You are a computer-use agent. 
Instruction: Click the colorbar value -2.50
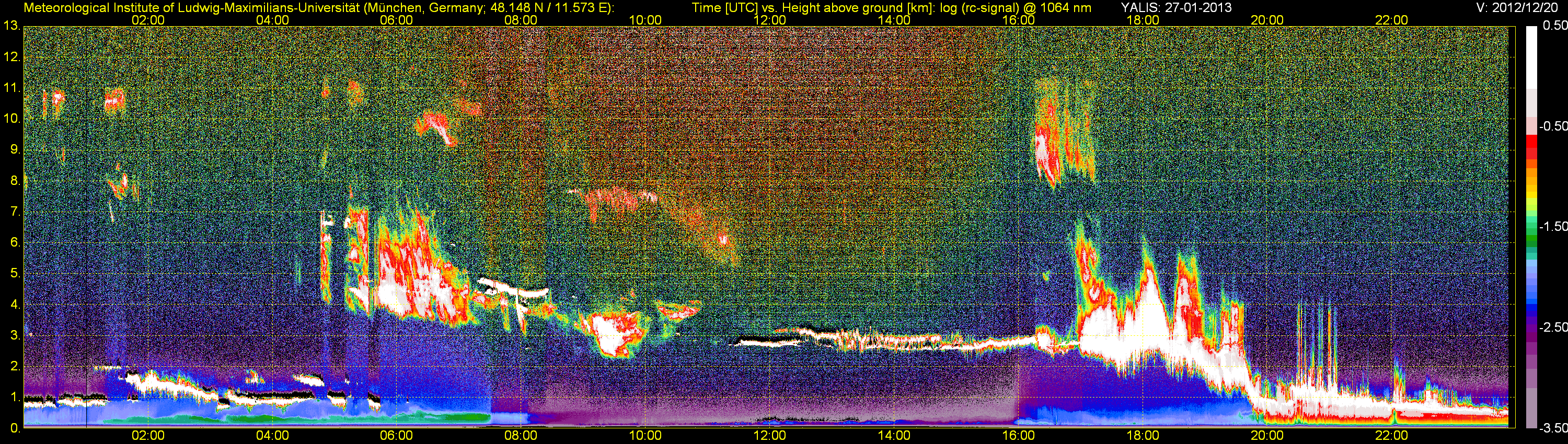click(x=1553, y=327)
